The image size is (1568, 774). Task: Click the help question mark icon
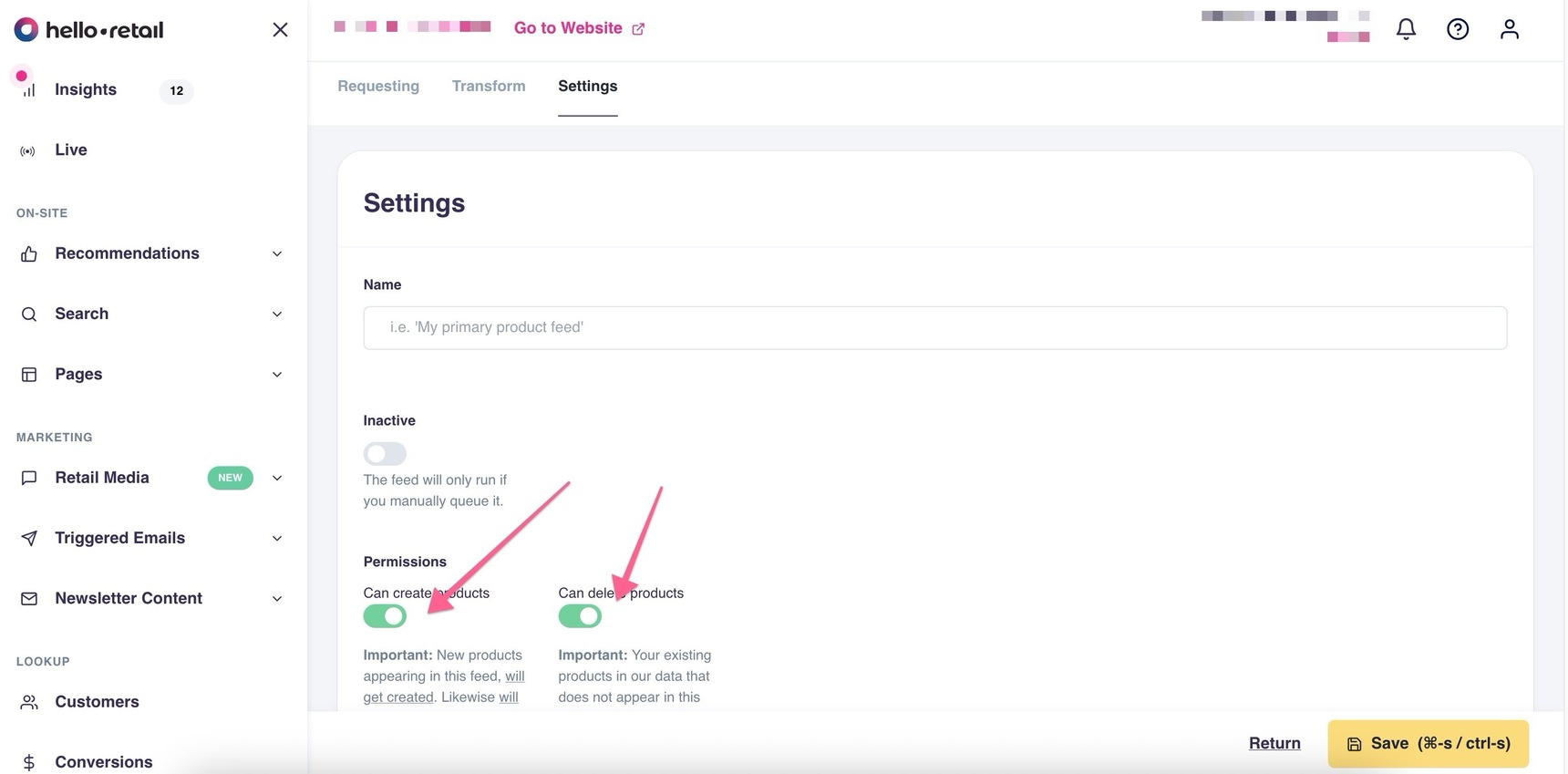[1458, 29]
